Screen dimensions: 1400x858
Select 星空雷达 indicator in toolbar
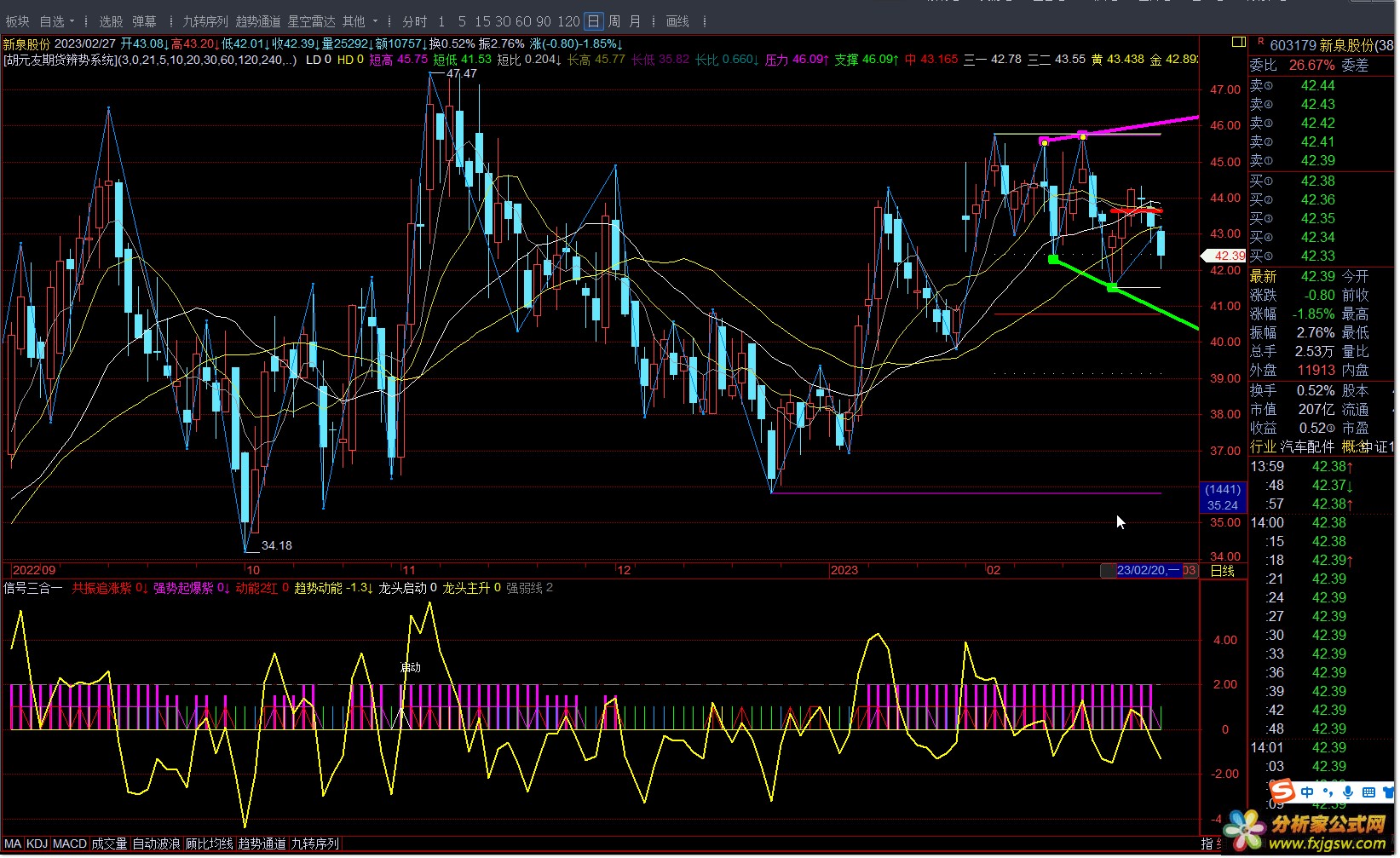coord(311,21)
